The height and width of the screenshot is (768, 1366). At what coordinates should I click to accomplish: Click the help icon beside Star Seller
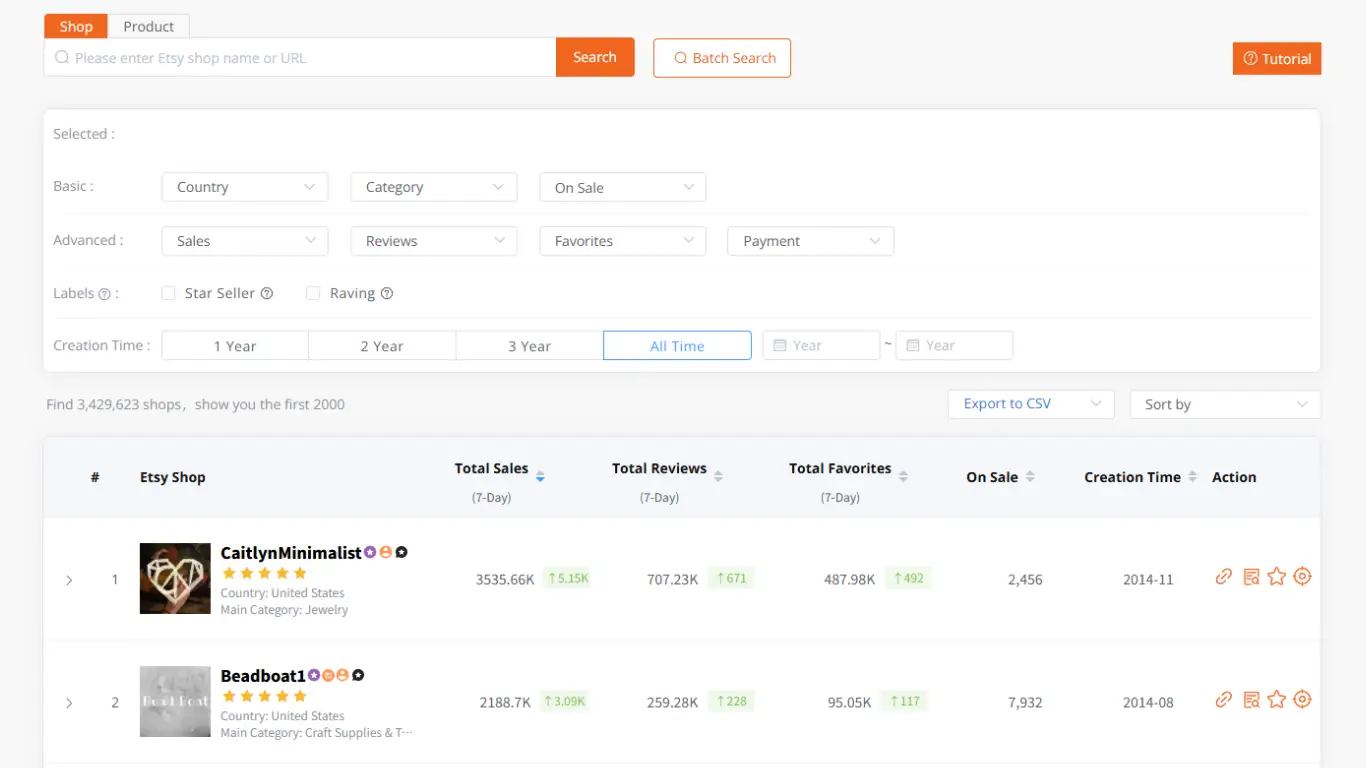pos(267,294)
